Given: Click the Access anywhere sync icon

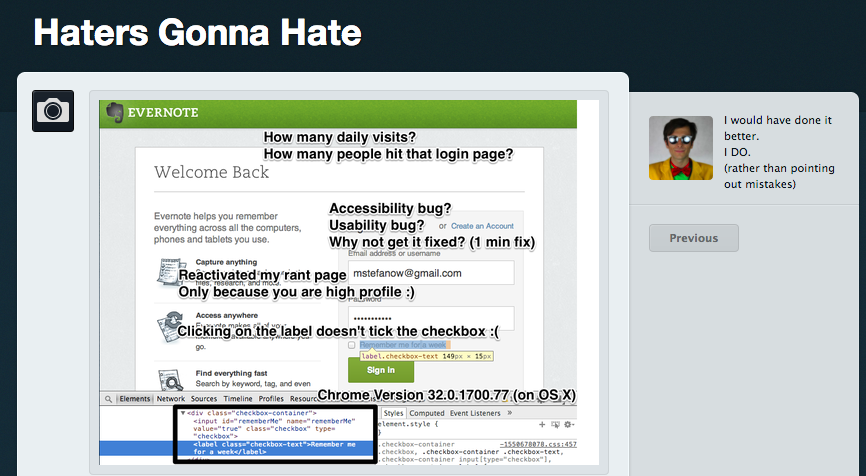Looking at the screenshot, I should coord(171,327).
